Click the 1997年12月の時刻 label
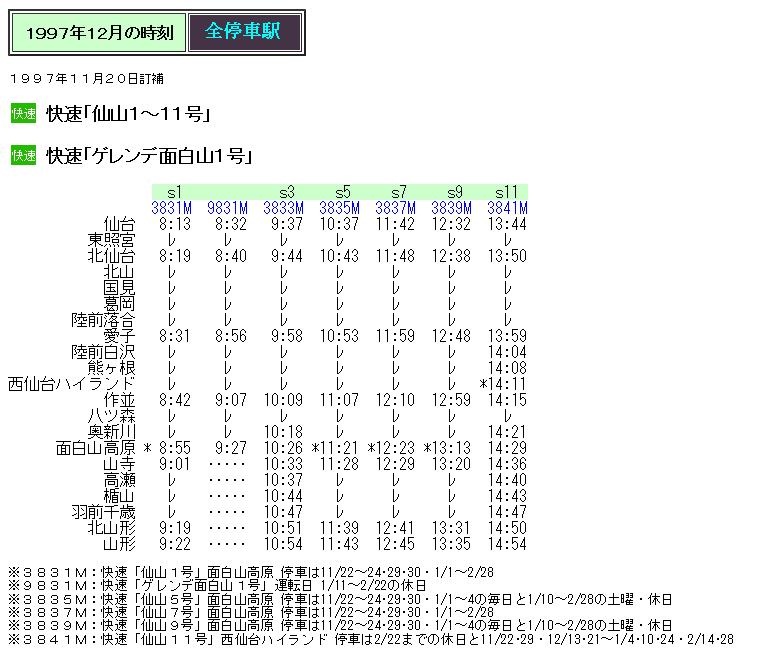760x653 pixels. [x=99, y=32]
